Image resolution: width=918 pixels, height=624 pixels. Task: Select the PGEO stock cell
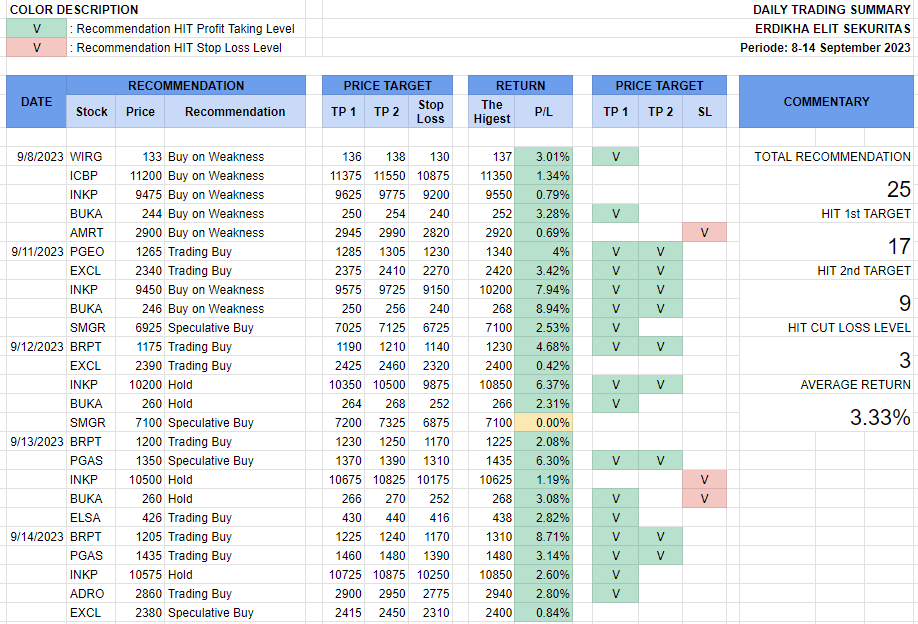point(86,252)
